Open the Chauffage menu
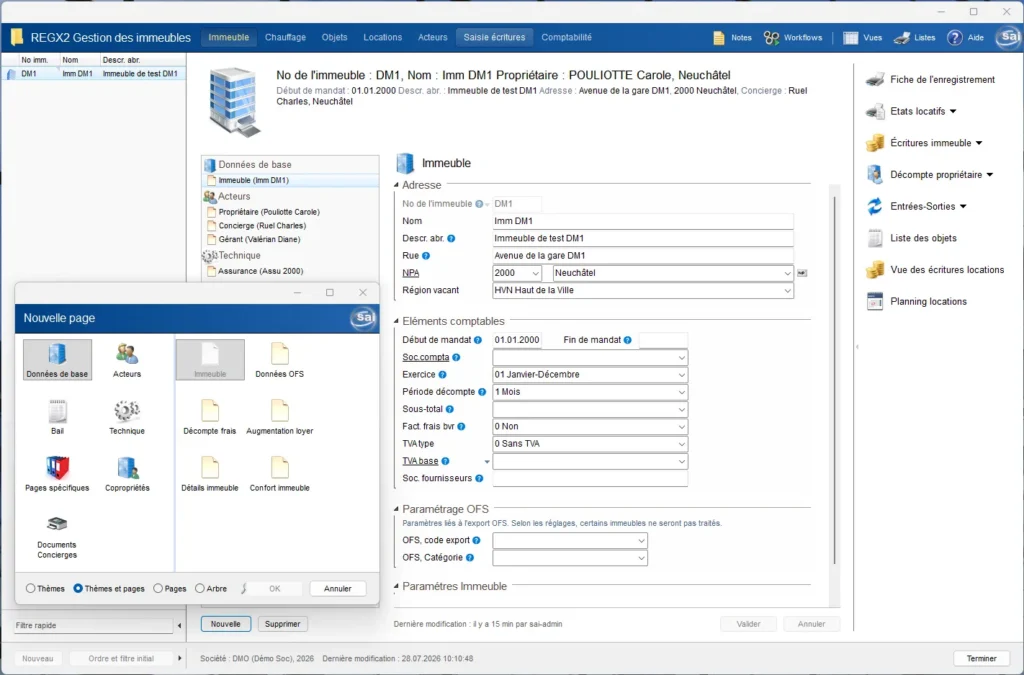Viewport: 1024px width, 675px height. click(x=285, y=37)
